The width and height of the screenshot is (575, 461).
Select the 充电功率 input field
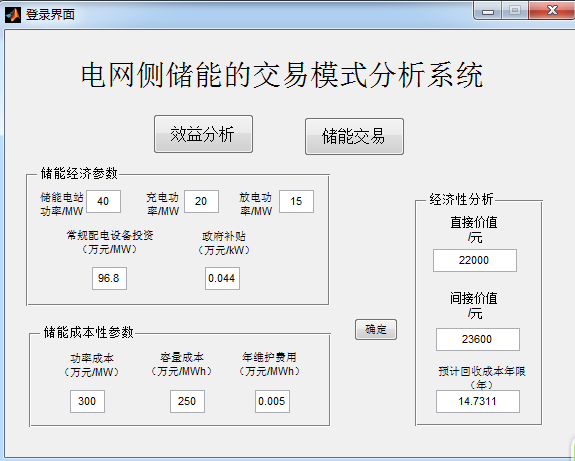(x=201, y=201)
